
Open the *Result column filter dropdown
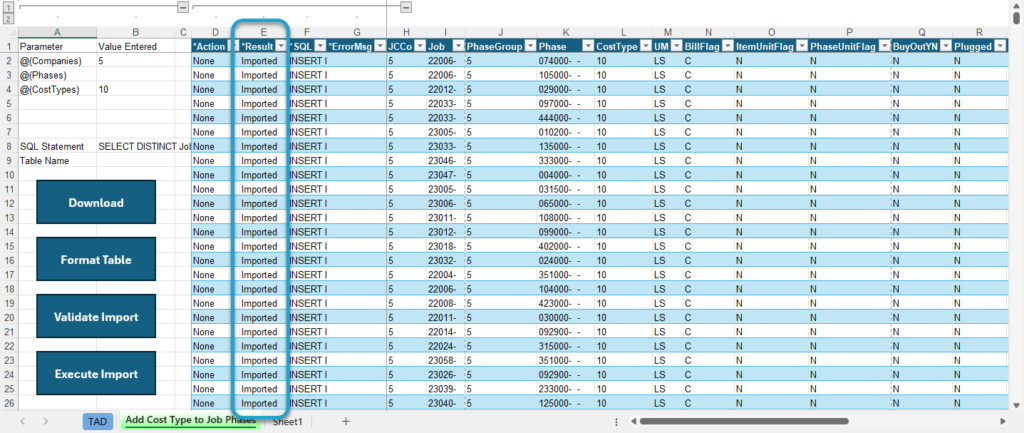point(280,46)
